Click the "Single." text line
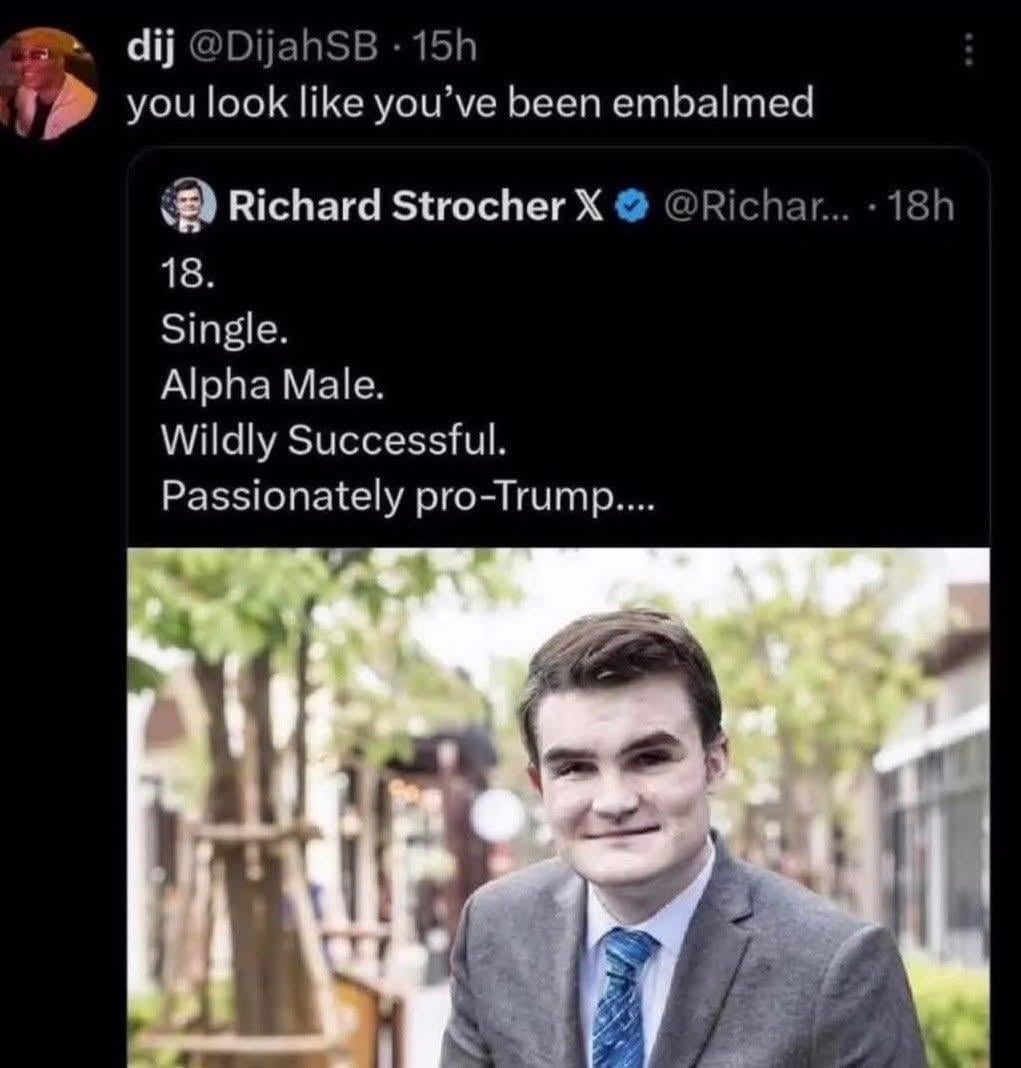The height and width of the screenshot is (1068, 1021). coord(225,329)
